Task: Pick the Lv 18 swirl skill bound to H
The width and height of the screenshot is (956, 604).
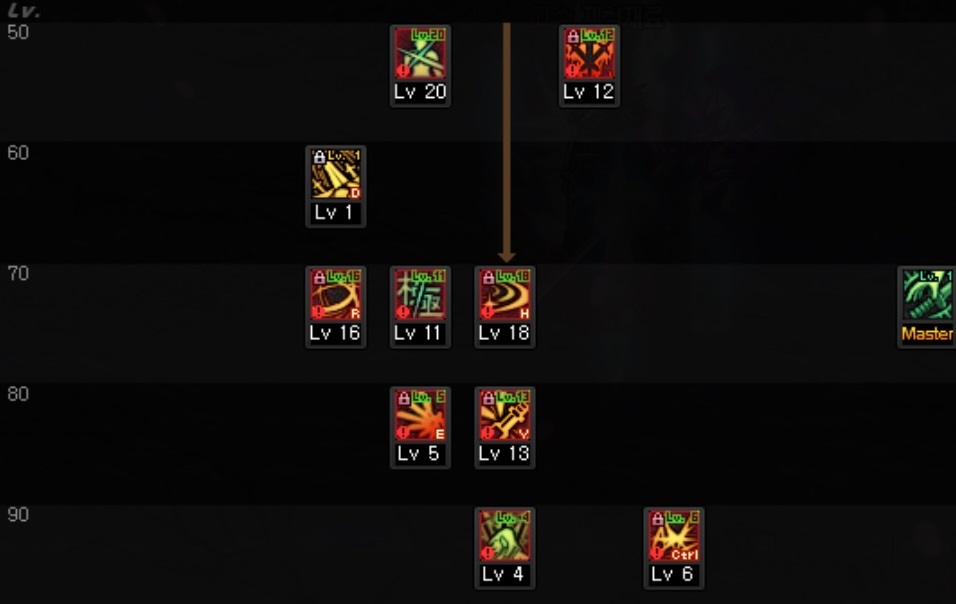Action: (505, 294)
